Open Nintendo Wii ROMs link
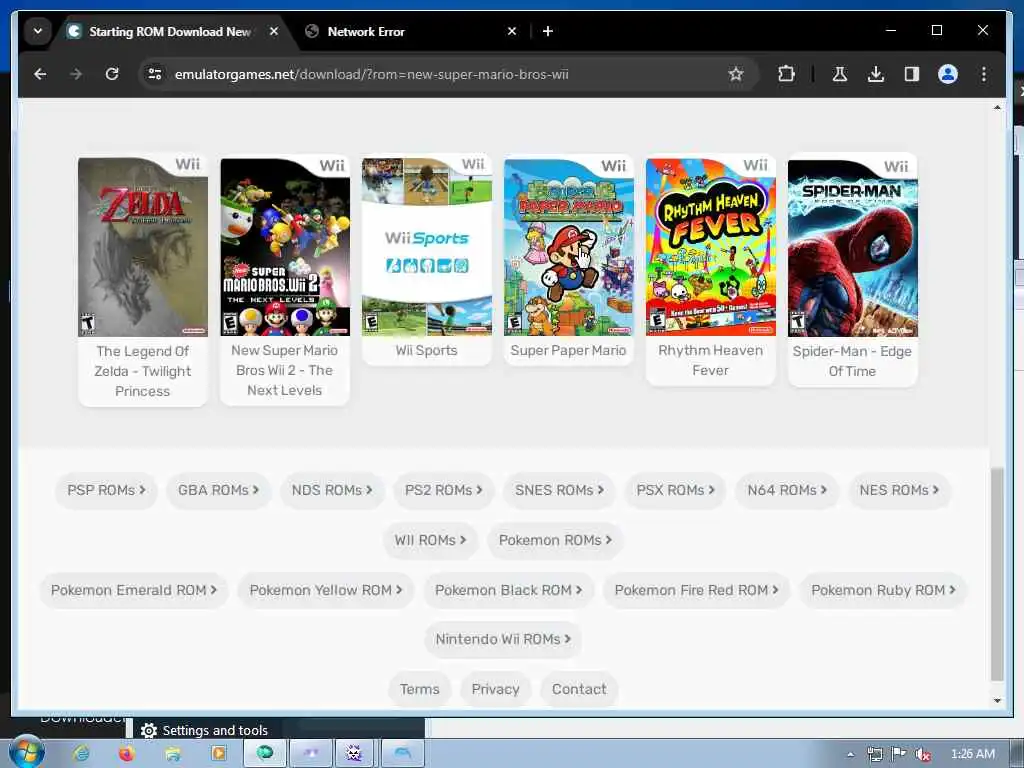This screenshot has width=1024, height=768. [503, 639]
